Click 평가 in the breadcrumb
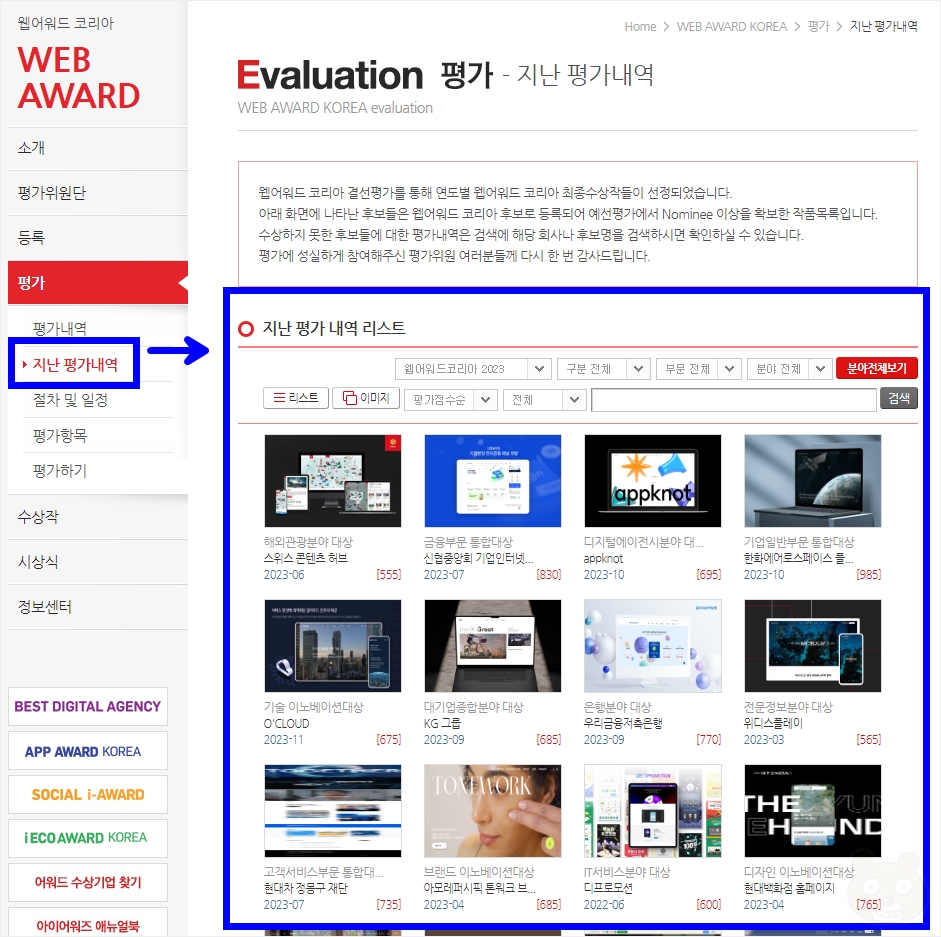Screen dimensions: 941x937 click(818, 26)
